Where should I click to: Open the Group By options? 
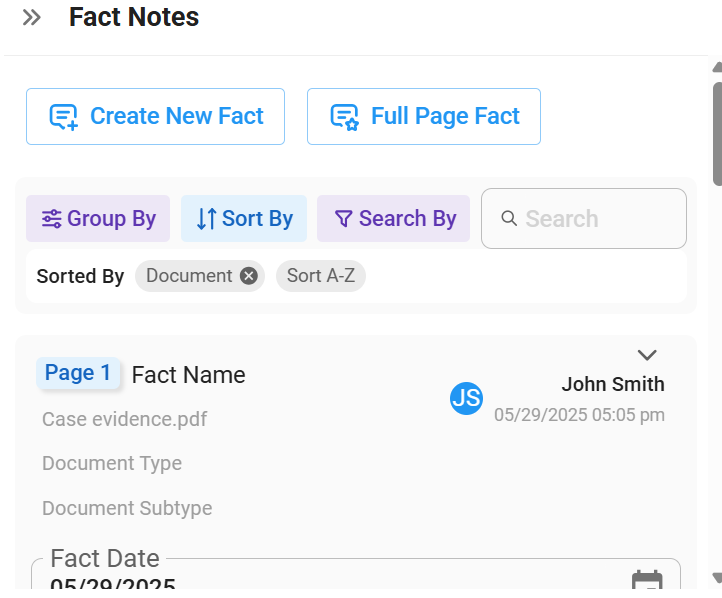coord(98,219)
